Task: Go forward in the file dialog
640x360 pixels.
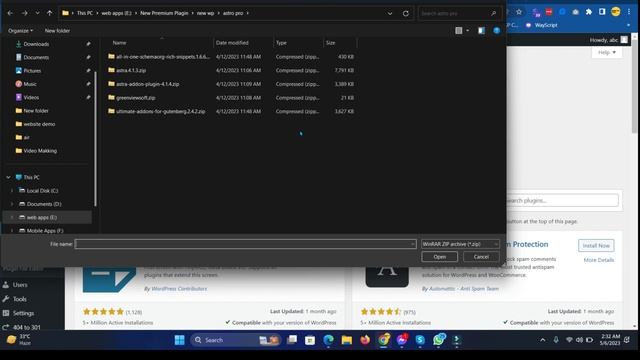Action: tap(24, 13)
